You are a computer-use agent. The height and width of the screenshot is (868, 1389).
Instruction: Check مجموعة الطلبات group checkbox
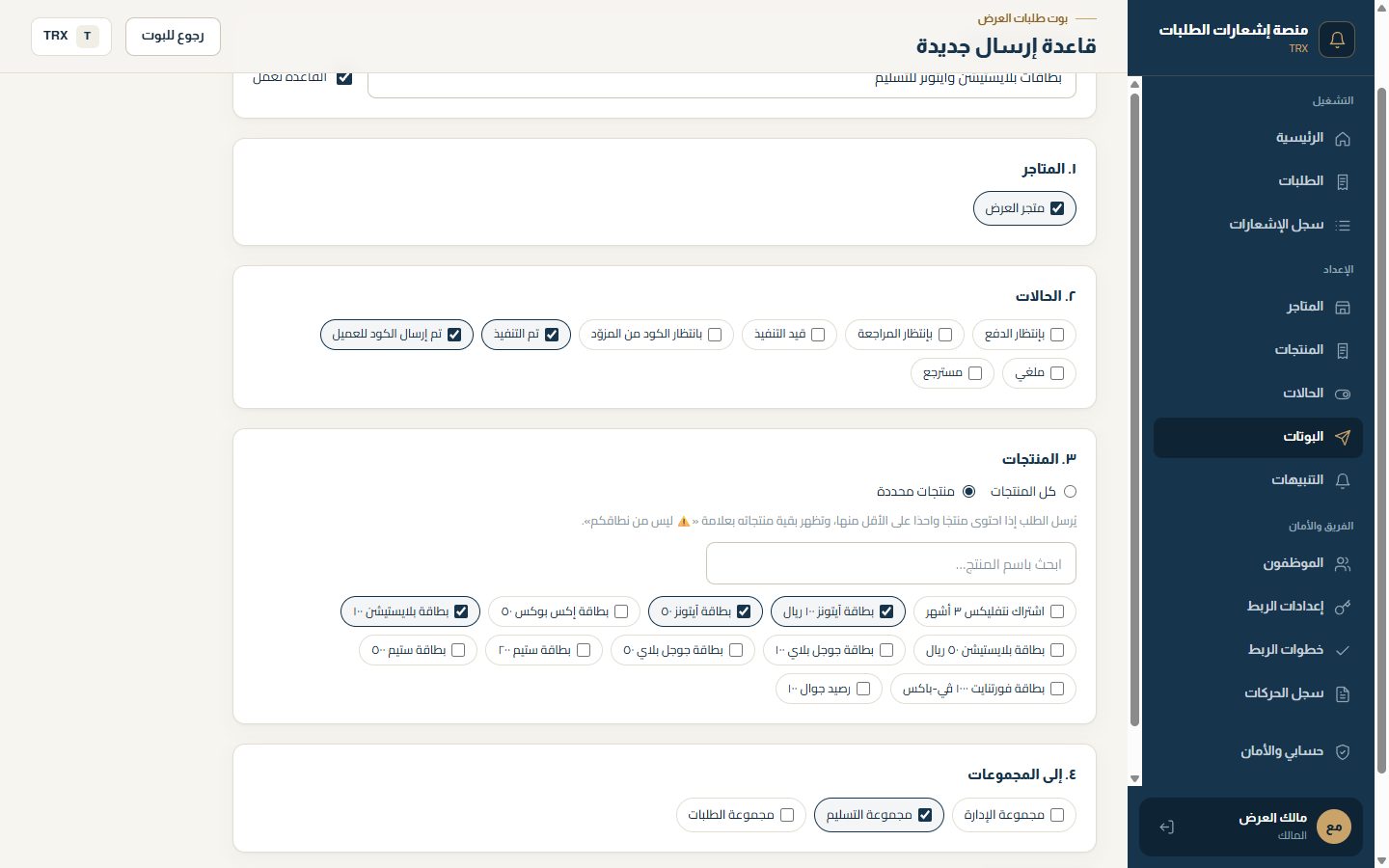click(787, 815)
